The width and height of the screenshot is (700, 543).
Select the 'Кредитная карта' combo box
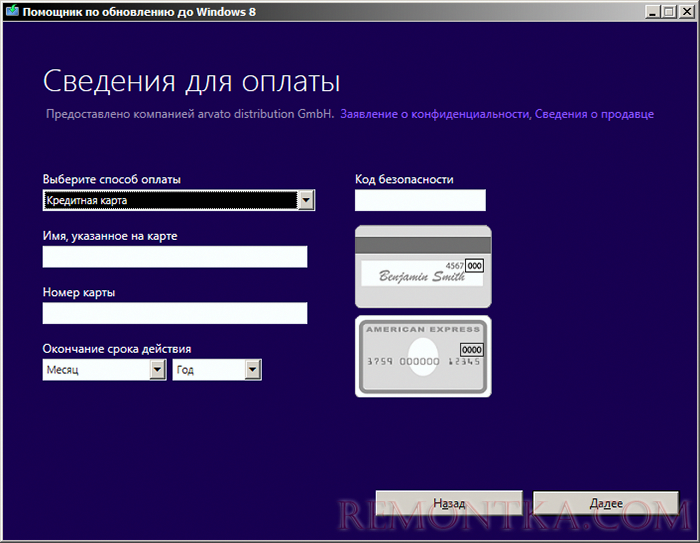[179, 200]
